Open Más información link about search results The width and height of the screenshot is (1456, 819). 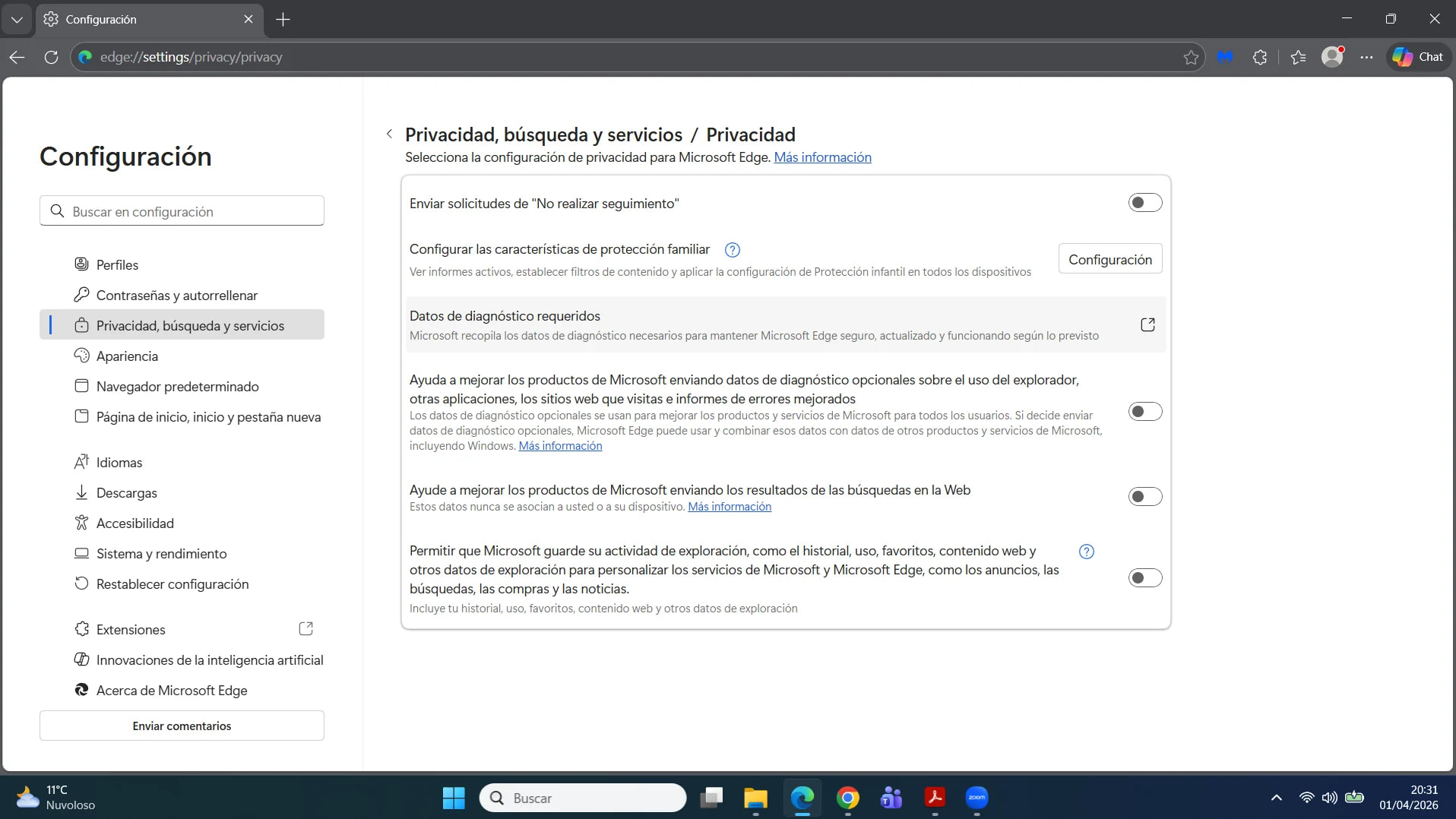click(730, 507)
